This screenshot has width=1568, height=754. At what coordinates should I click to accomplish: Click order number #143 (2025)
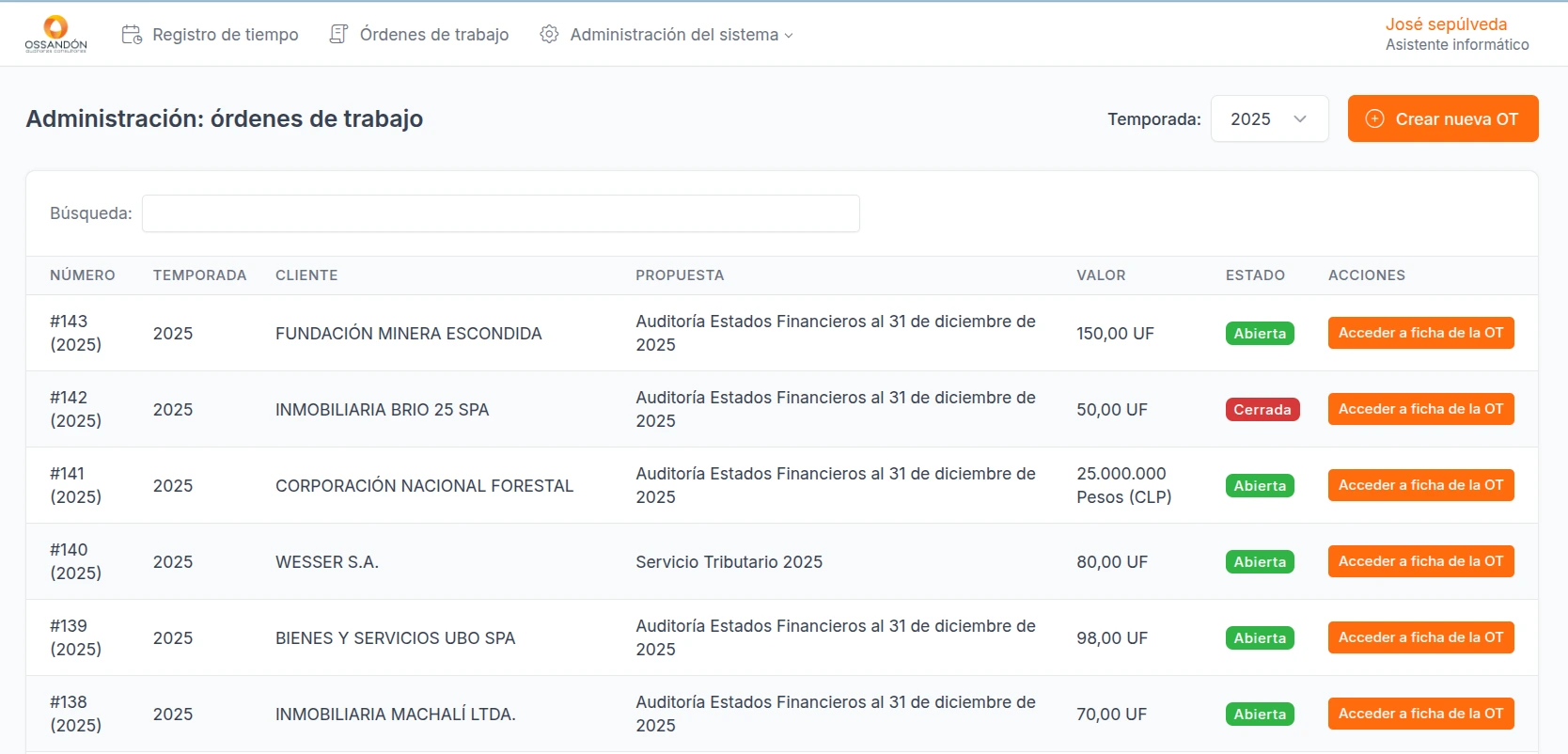pyautogui.click(x=75, y=333)
